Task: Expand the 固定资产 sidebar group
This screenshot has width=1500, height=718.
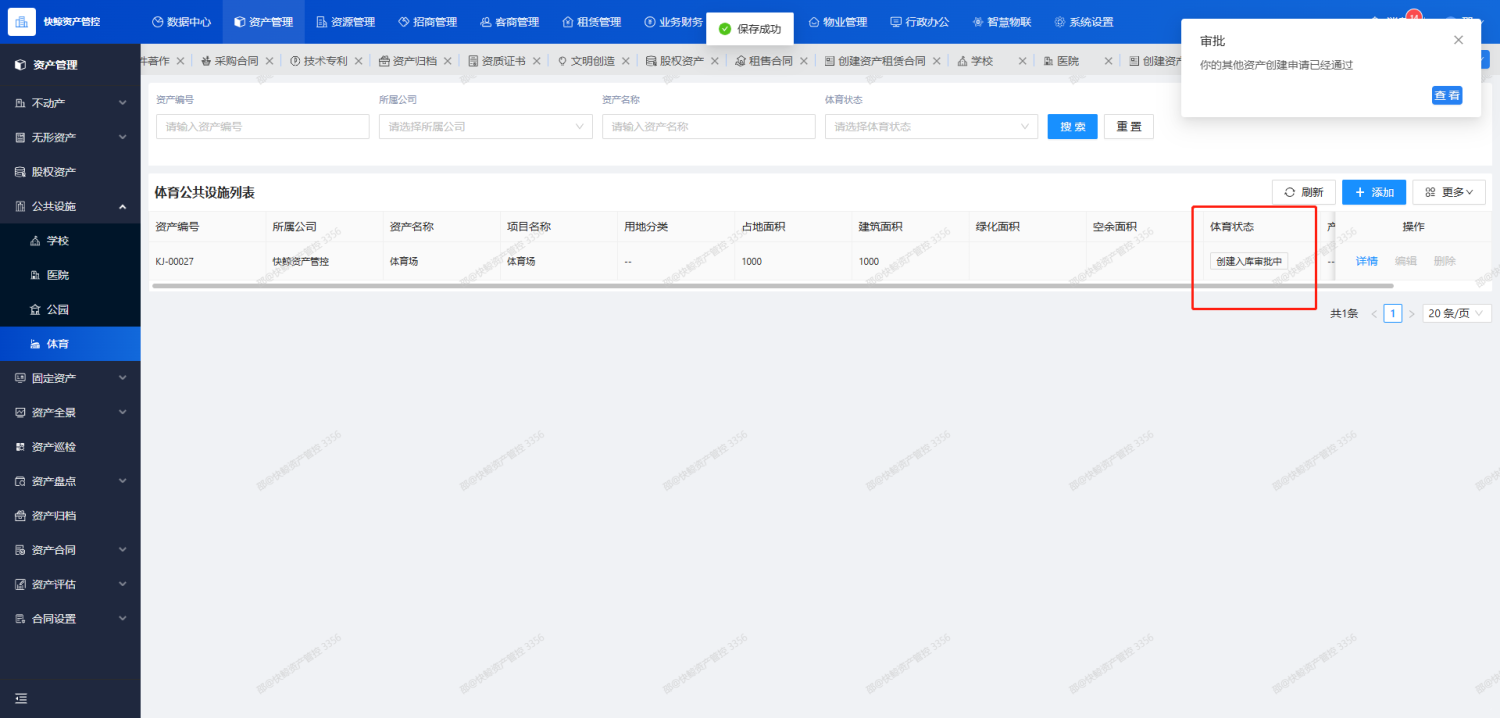Action: tap(70, 378)
